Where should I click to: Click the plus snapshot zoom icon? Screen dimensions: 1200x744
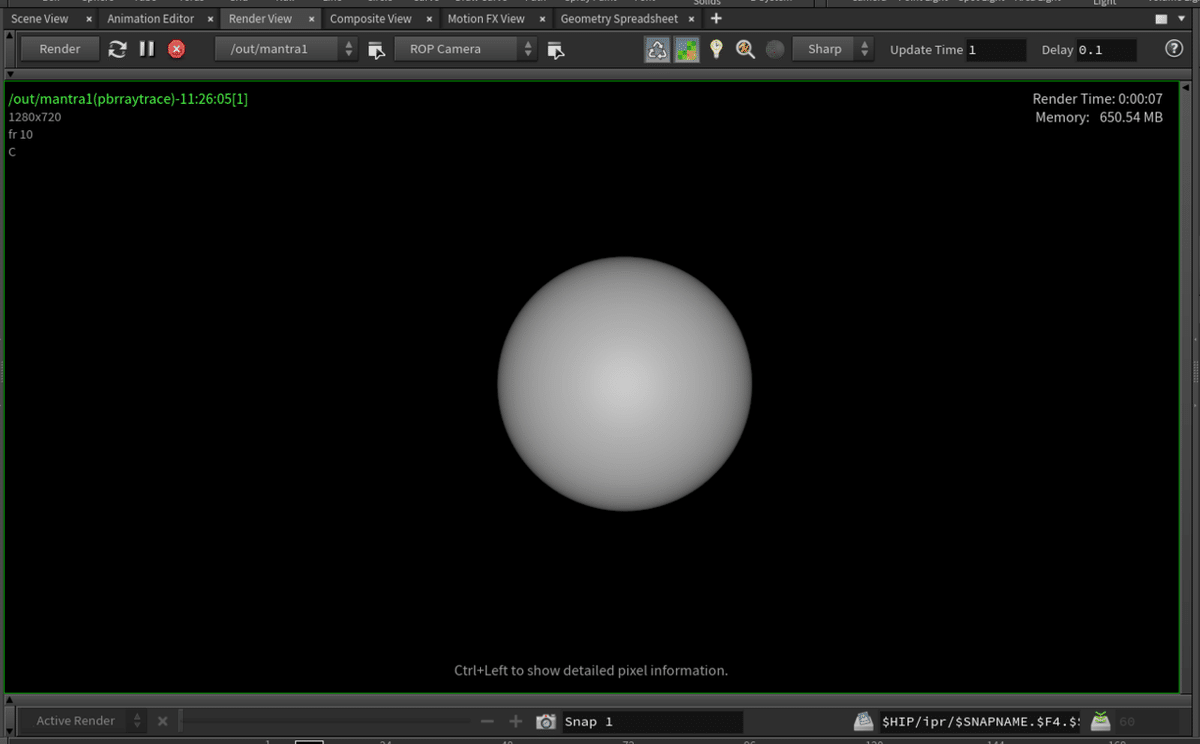(x=516, y=721)
